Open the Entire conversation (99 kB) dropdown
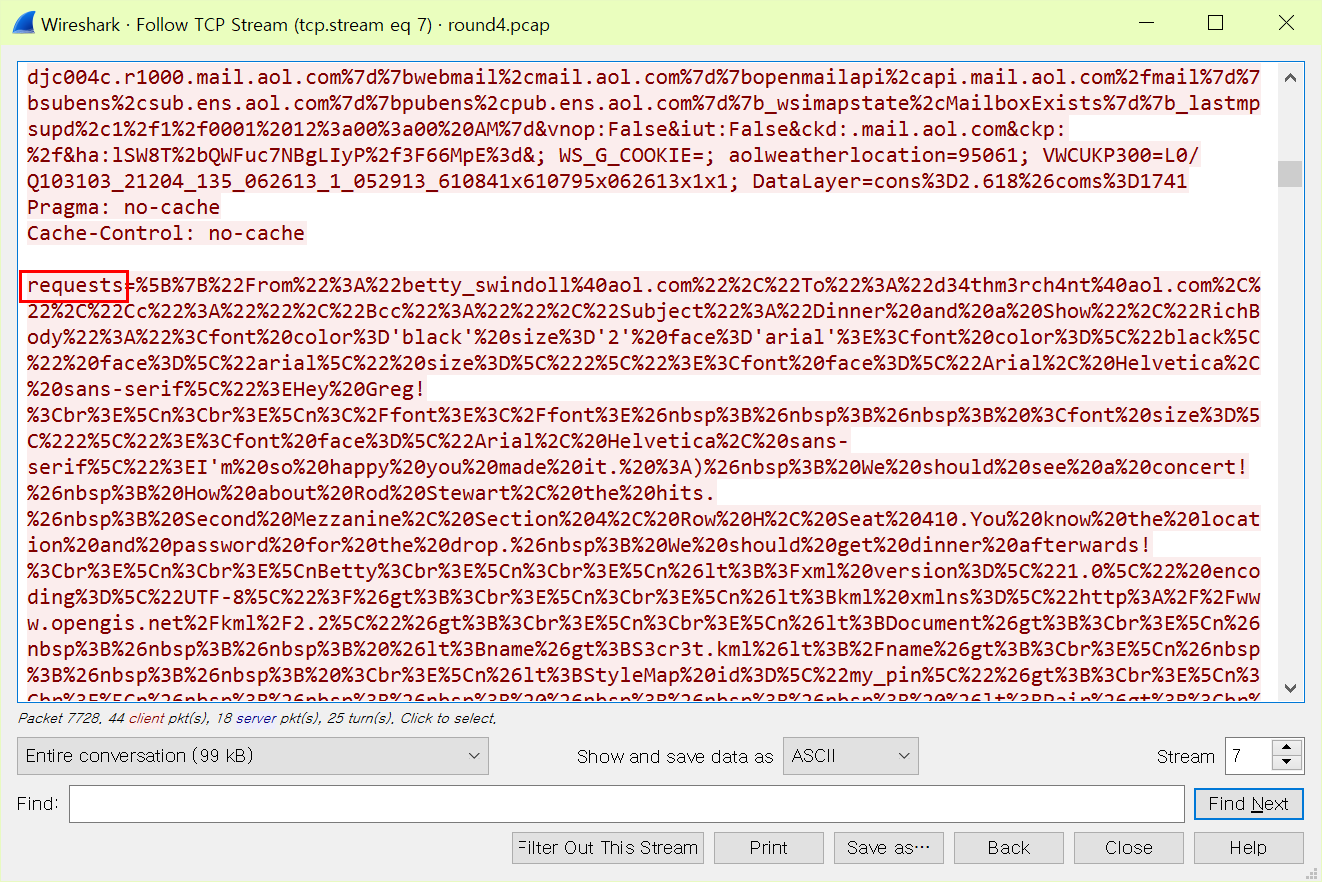1322x882 pixels. coord(253,756)
